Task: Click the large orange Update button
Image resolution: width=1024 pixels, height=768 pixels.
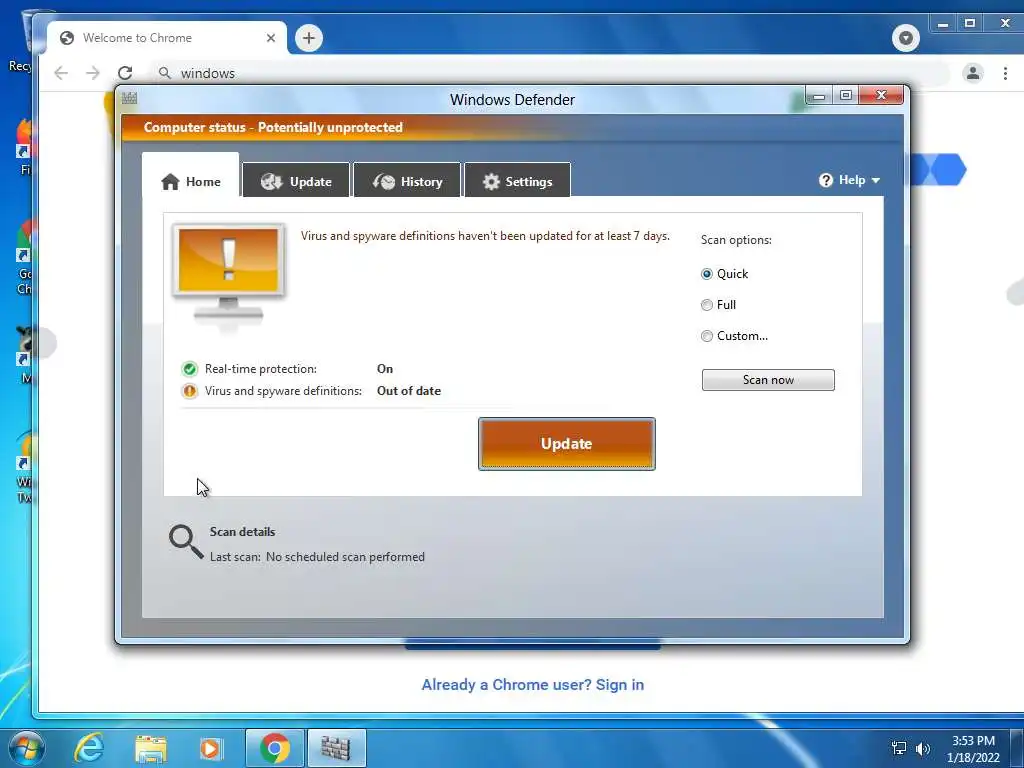Action: [566, 443]
